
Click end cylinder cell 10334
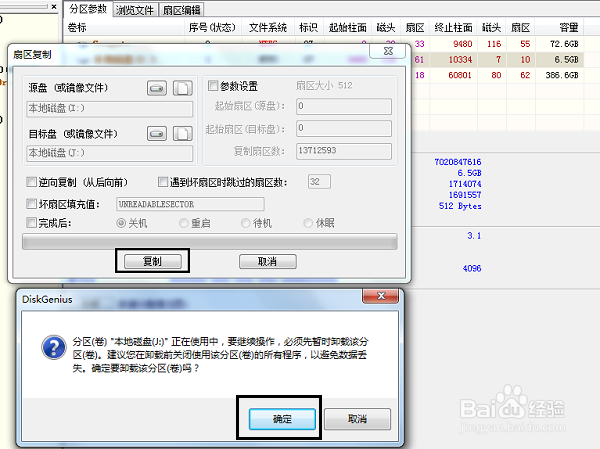click(x=460, y=60)
